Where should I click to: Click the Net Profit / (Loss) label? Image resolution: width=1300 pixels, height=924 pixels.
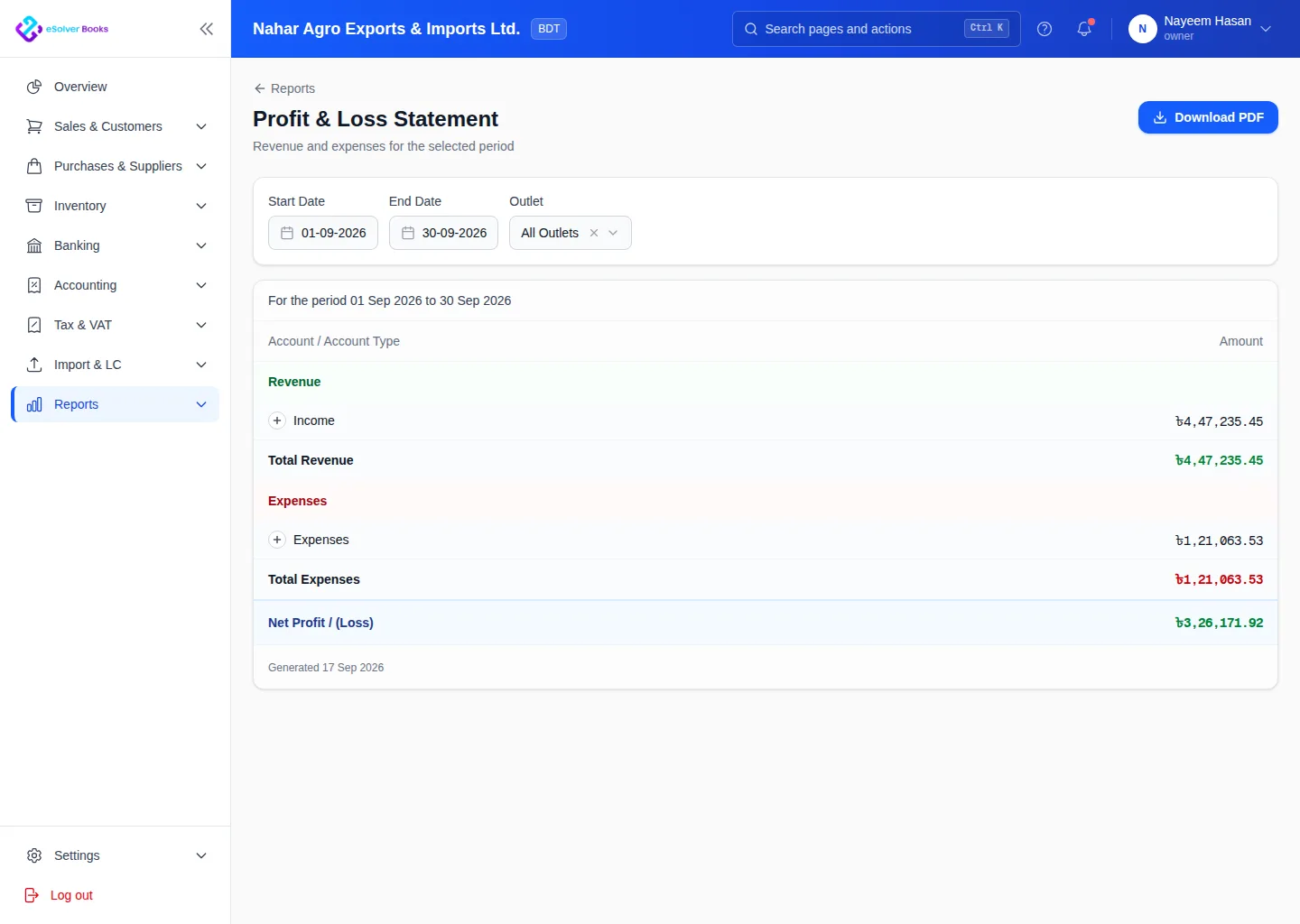320,623
